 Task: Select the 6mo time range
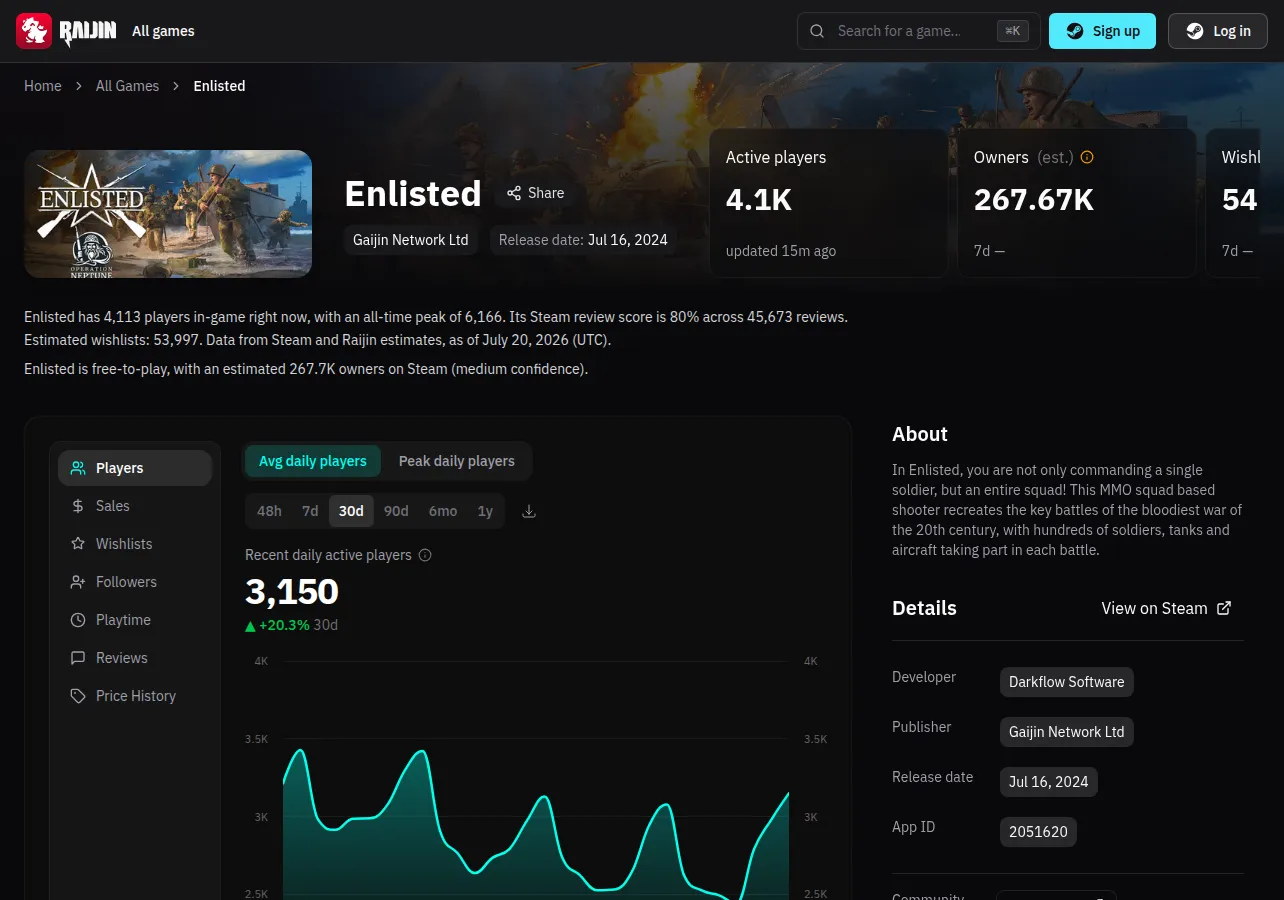point(443,511)
